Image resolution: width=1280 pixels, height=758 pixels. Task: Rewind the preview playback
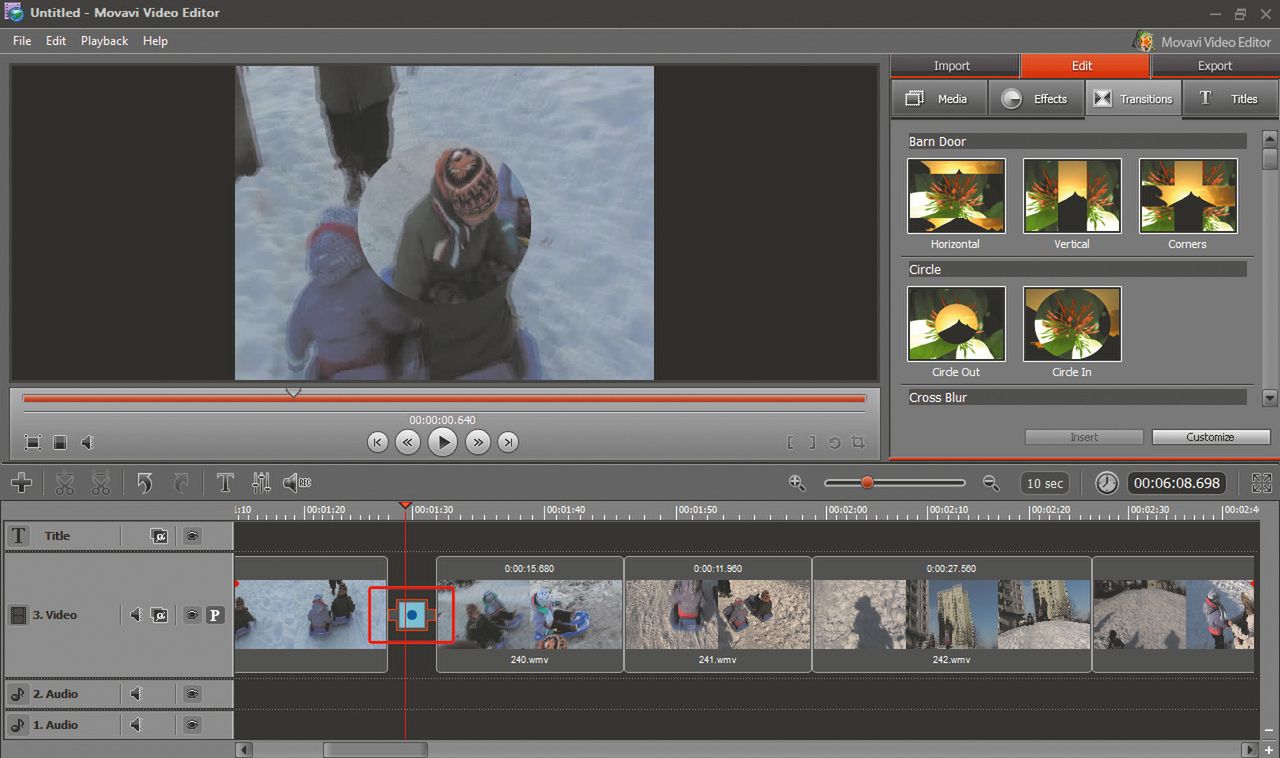(408, 442)
